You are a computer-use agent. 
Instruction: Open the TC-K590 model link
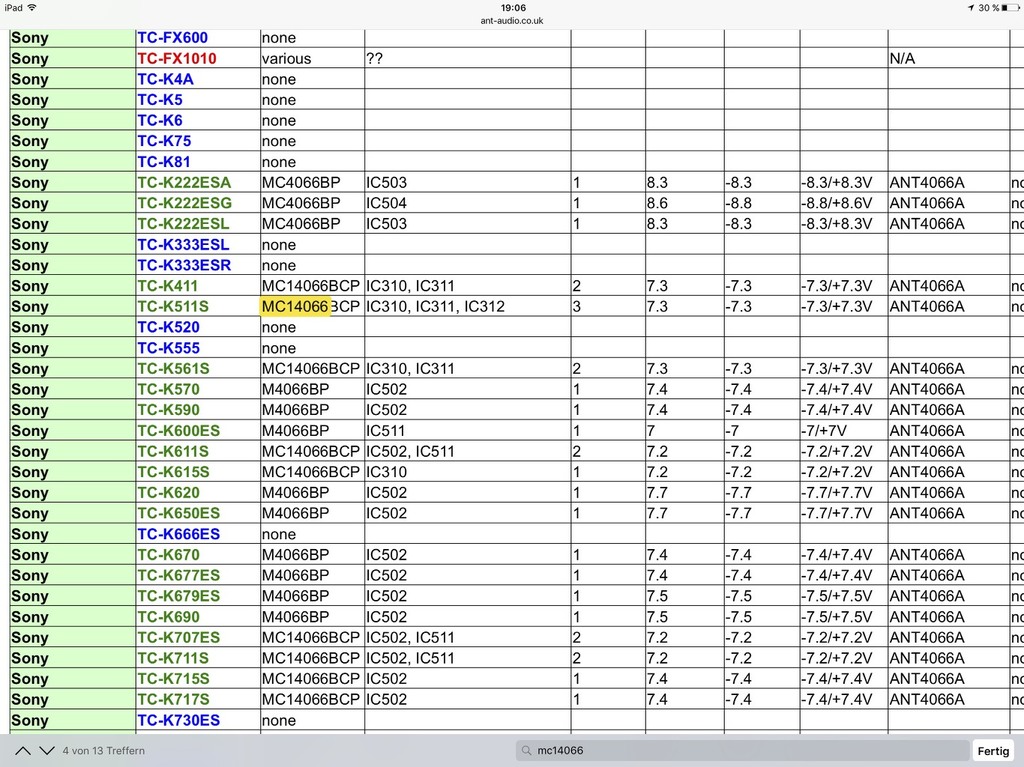pos(168,410)
